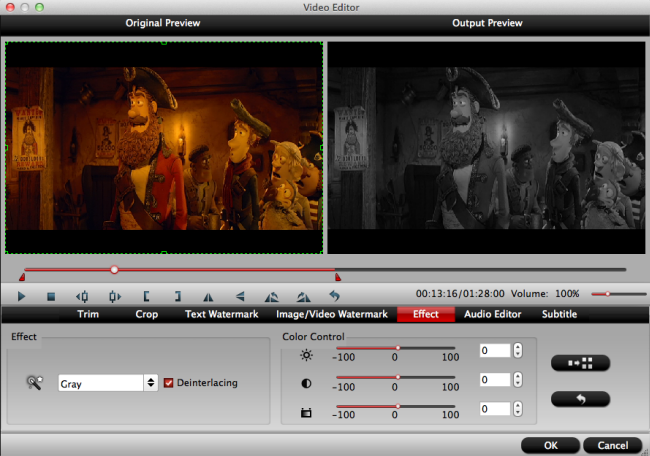
Task: Open the Text Watermark tab
Action: click(221, 314)
